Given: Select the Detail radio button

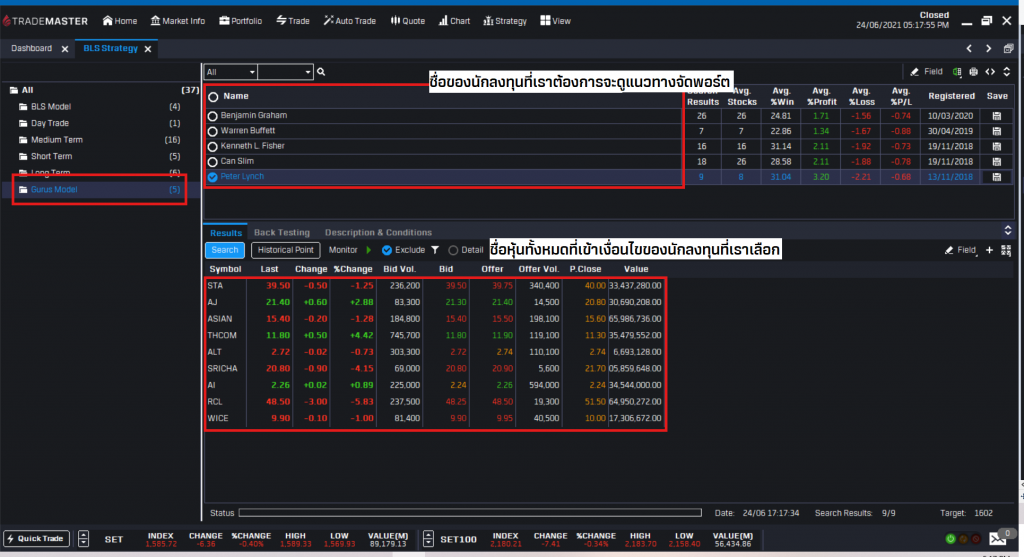Looking at the screenshot, I should [x=453, y=250].
